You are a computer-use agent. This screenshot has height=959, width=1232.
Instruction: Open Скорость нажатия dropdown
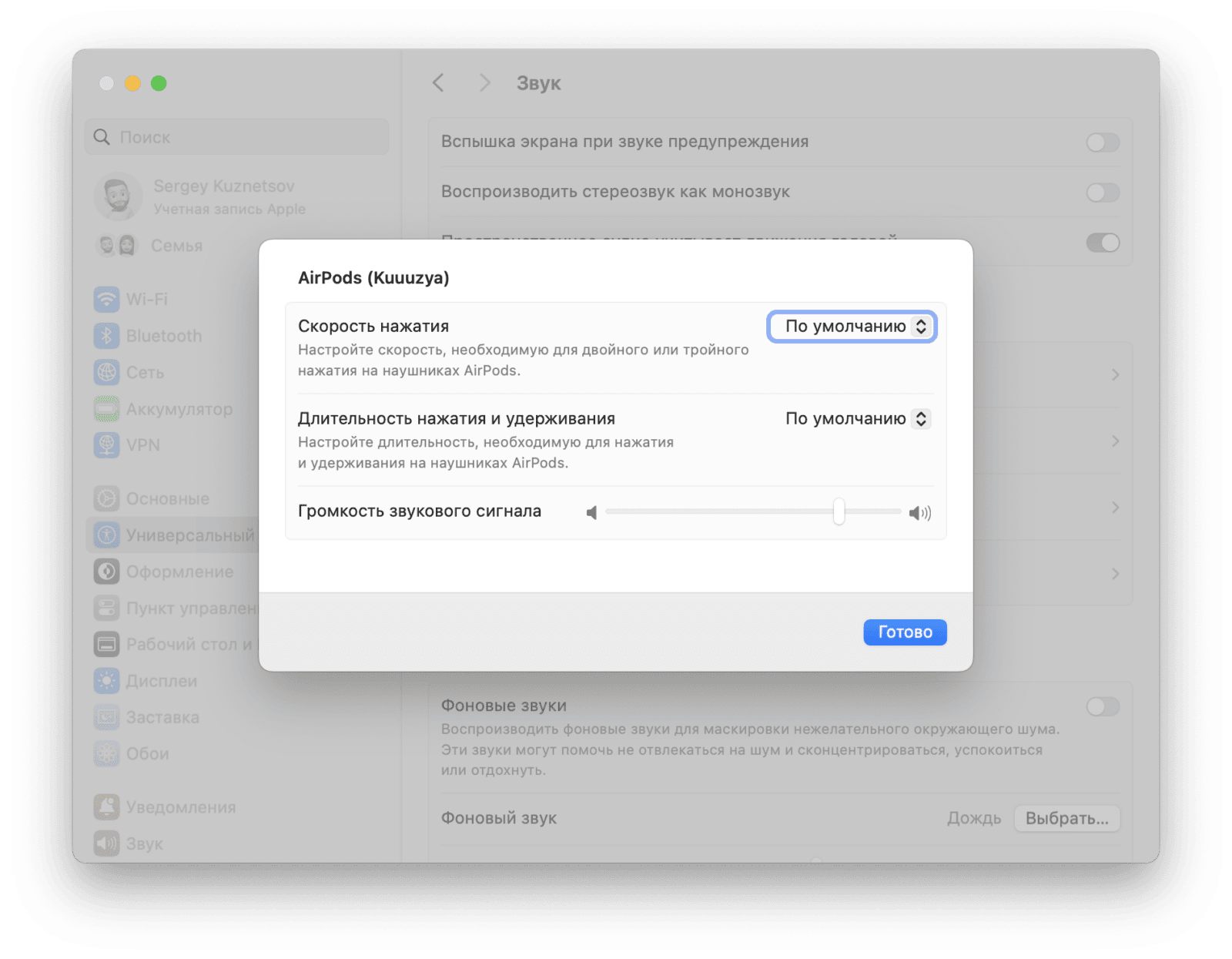pyautogui.click(x=852, y=327)
